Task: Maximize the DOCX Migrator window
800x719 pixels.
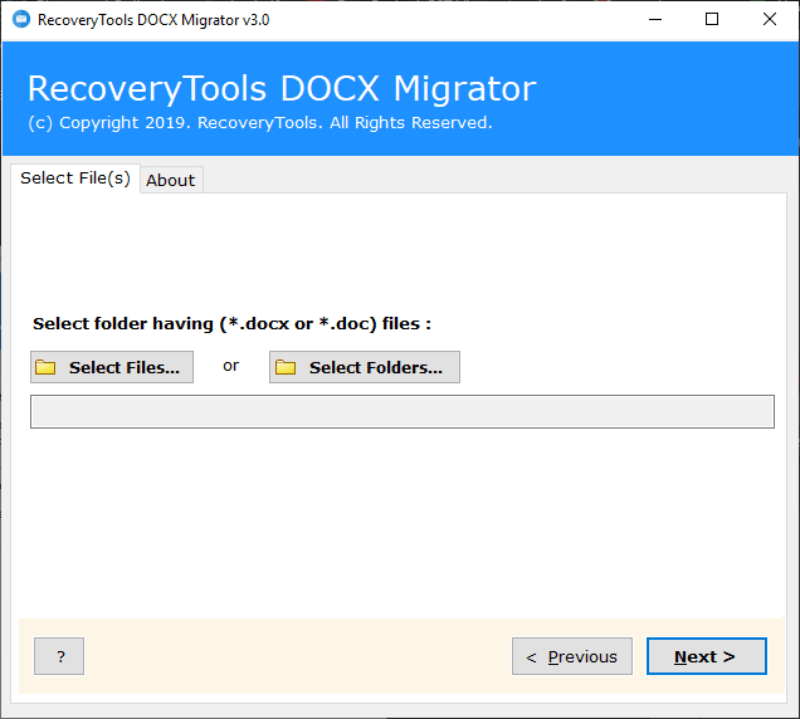Action: tap(712, 19)
